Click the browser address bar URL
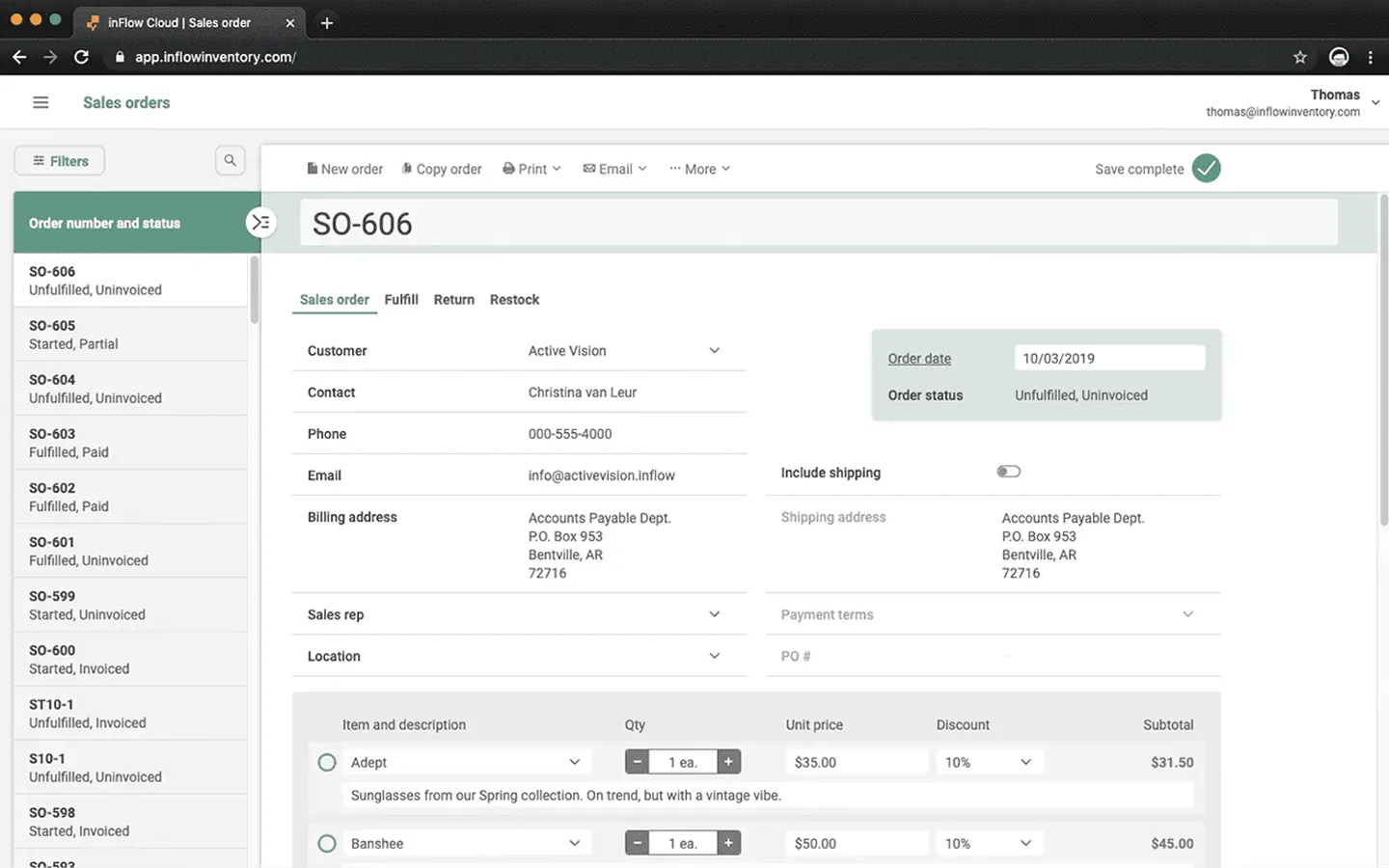Viewport: 1389px width, 868px height. (215, 57)
